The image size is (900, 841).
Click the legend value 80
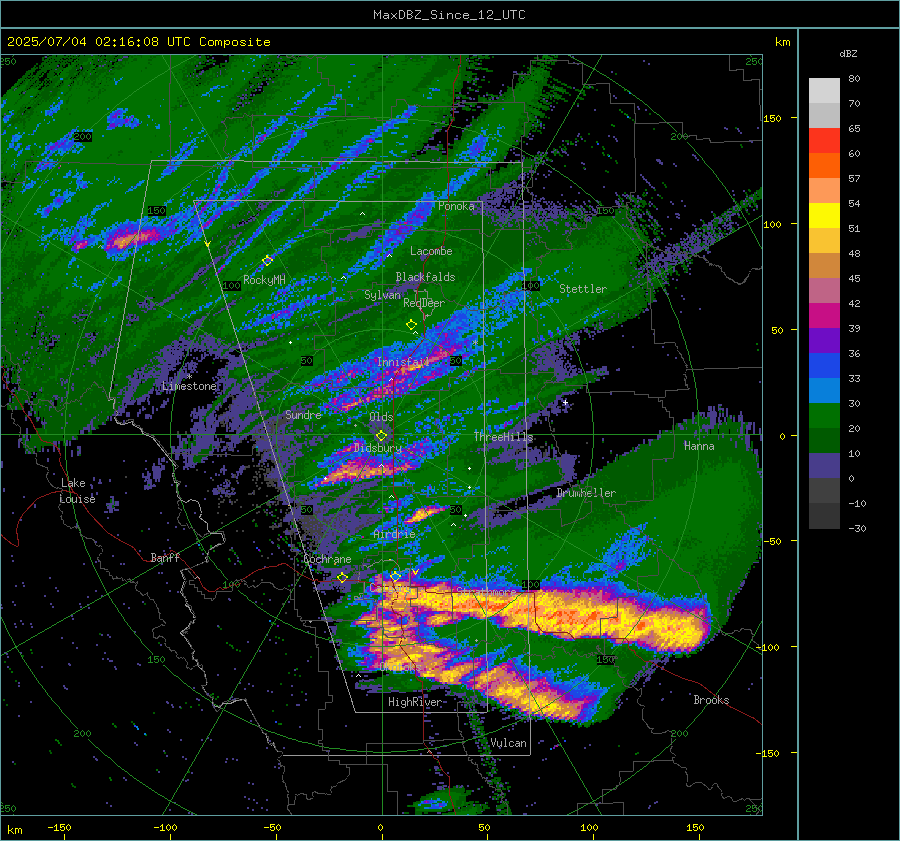(x=854, y=79)
